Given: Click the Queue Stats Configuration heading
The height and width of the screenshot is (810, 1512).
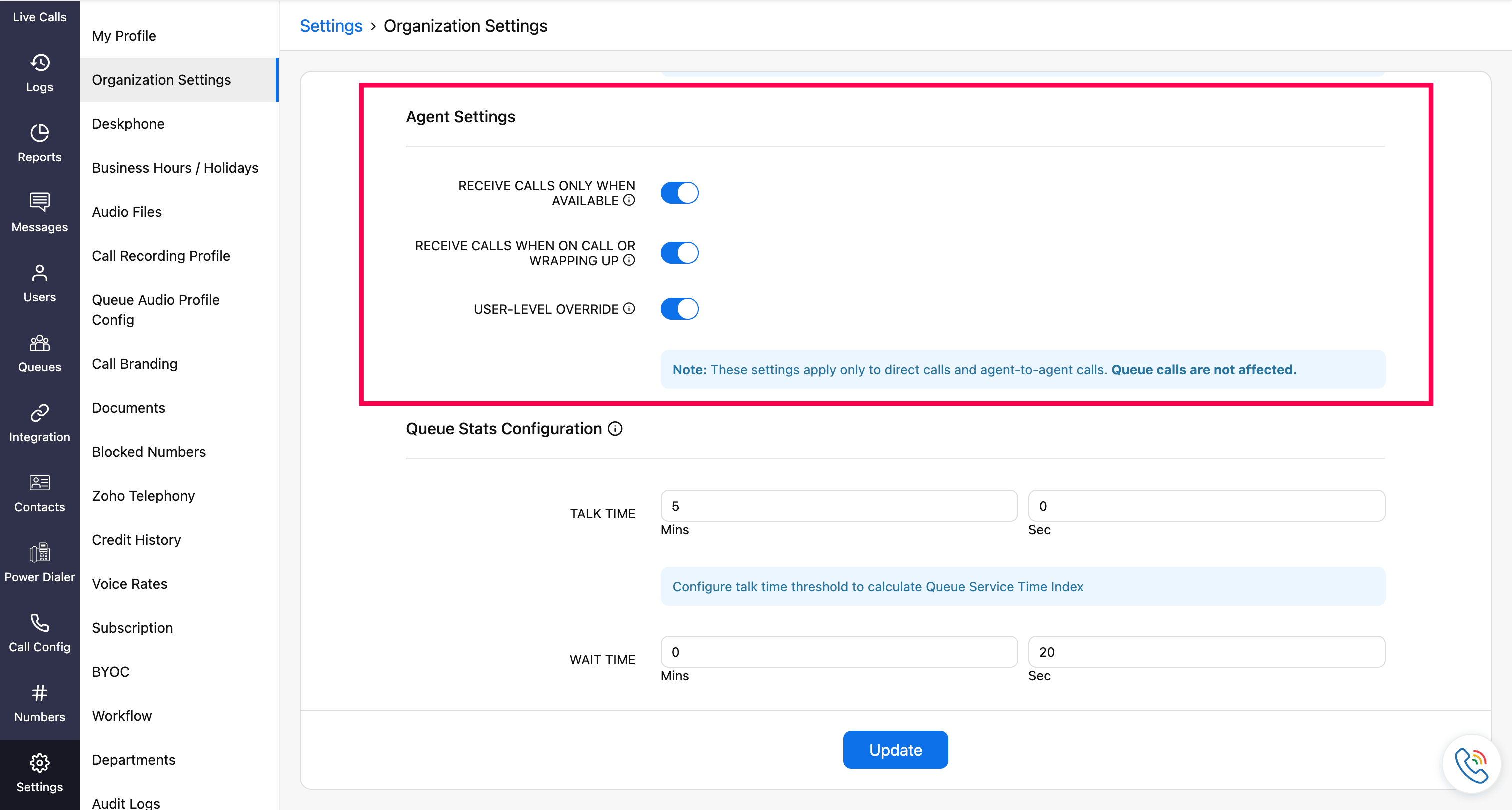Looking at the screenshot, I should click(504, 429).
